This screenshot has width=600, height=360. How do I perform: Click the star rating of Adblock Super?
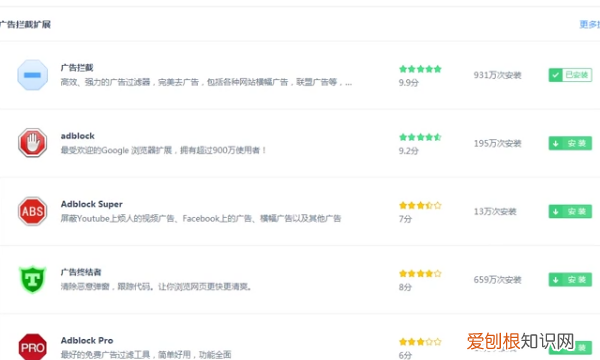tap(420, 205)
